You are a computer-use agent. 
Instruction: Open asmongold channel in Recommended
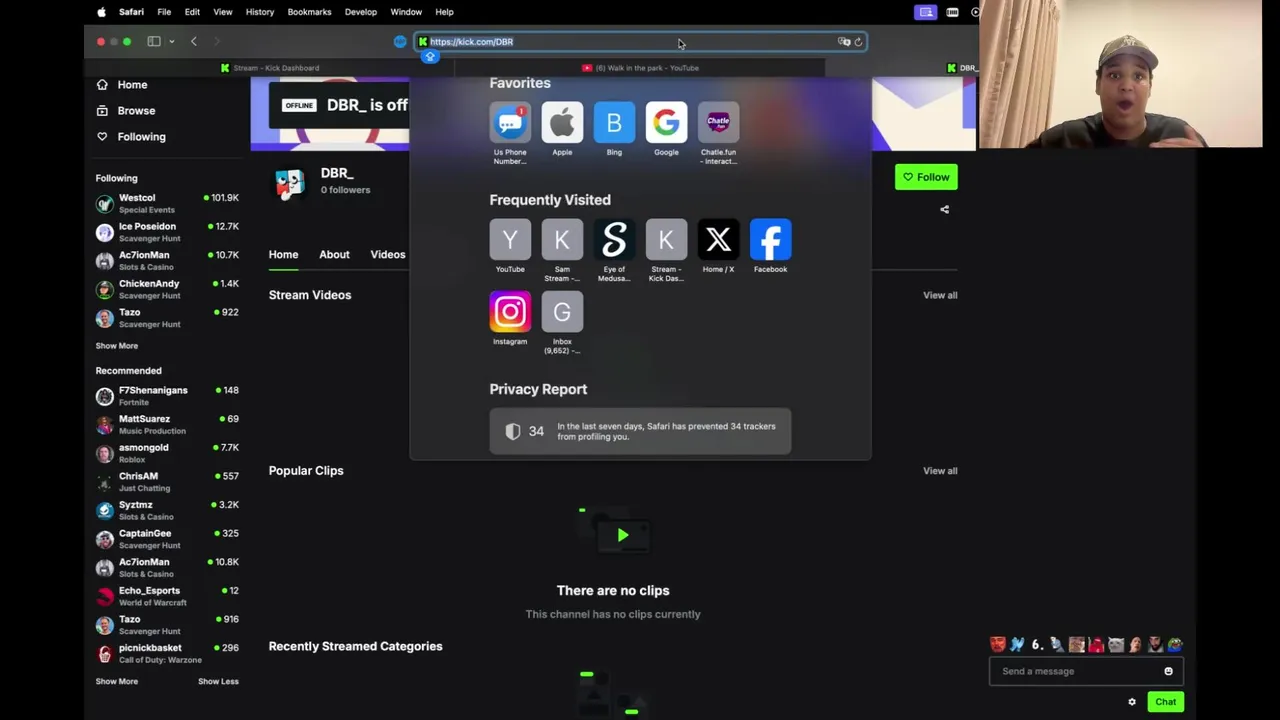[167, 453]
